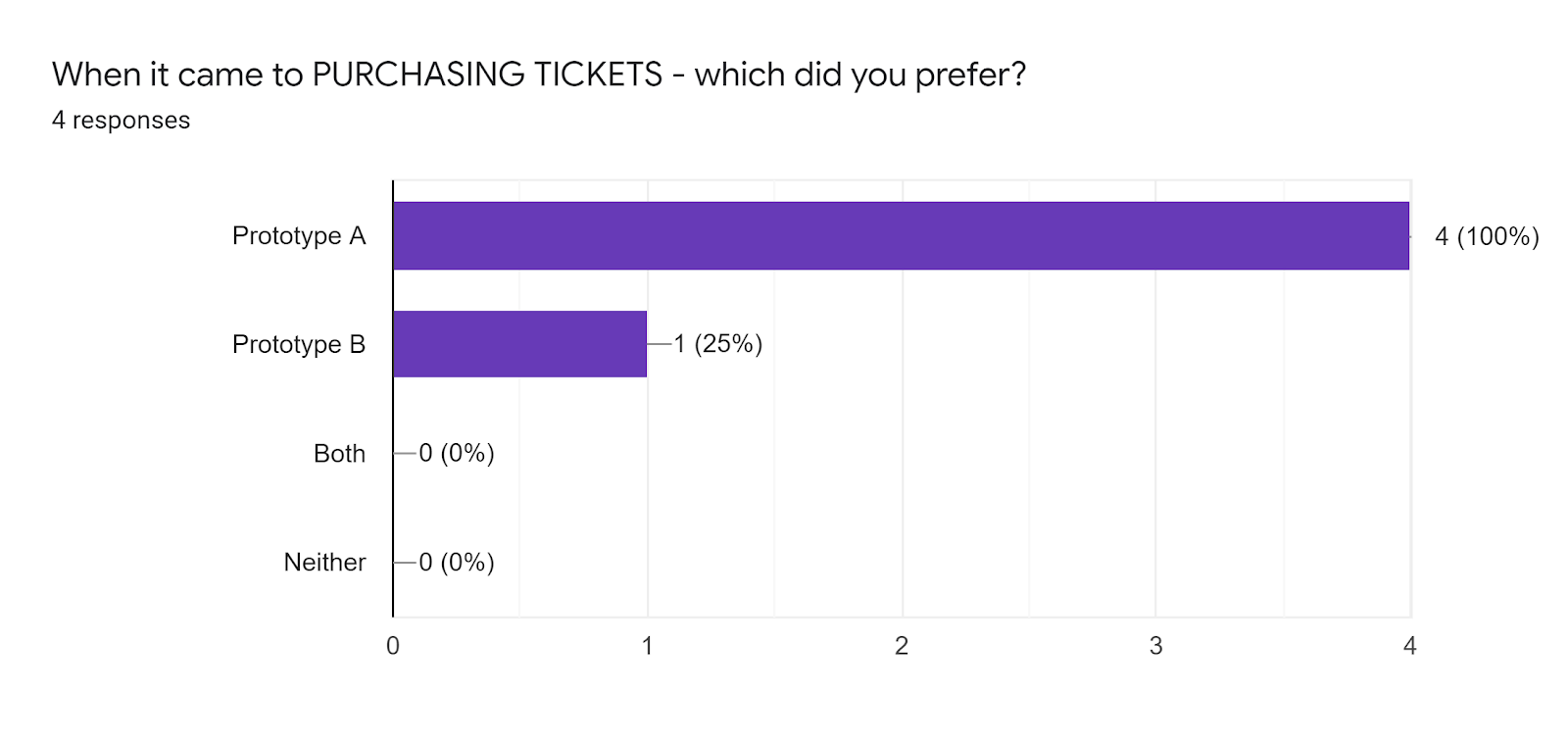The width and height of the screenshot is (1568, 746).
Task: Click the x-axis tick label 1
Action: pos(647,646)
